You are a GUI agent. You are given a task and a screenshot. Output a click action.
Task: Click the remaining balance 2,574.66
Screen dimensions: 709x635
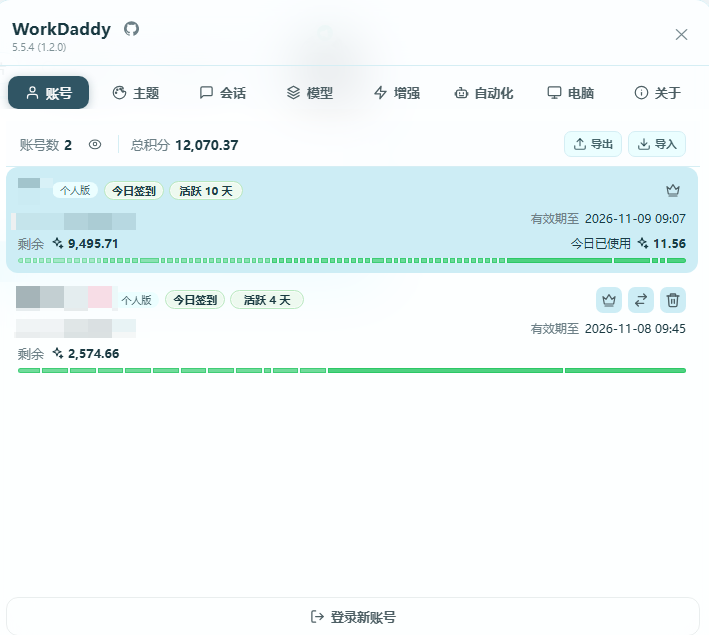(x=94, y=354)
